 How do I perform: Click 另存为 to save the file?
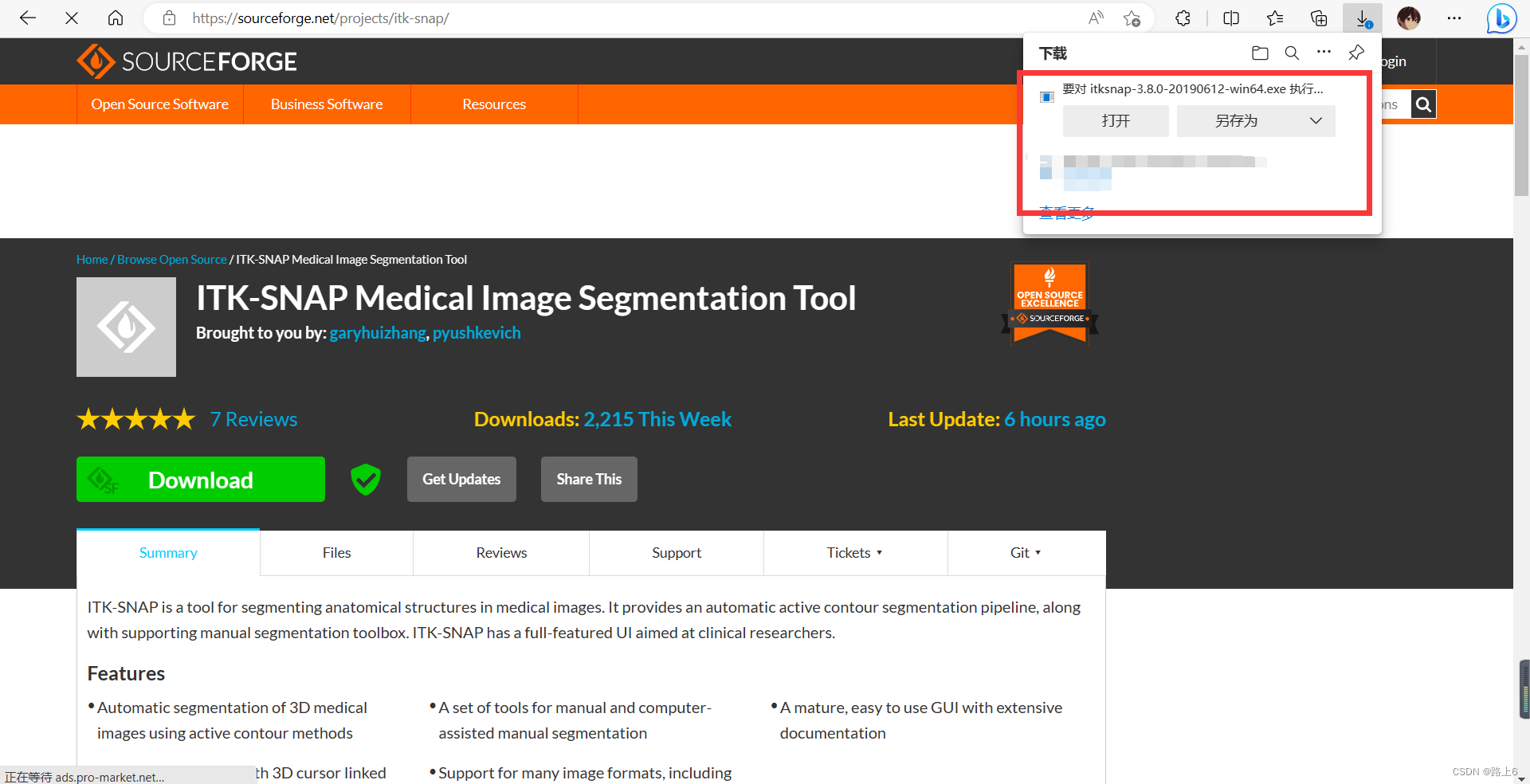pos(1237,121)
